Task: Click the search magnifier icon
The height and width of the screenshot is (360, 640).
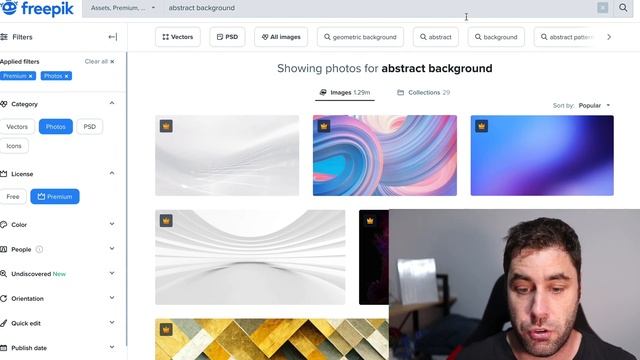Action: coord(623,8)
